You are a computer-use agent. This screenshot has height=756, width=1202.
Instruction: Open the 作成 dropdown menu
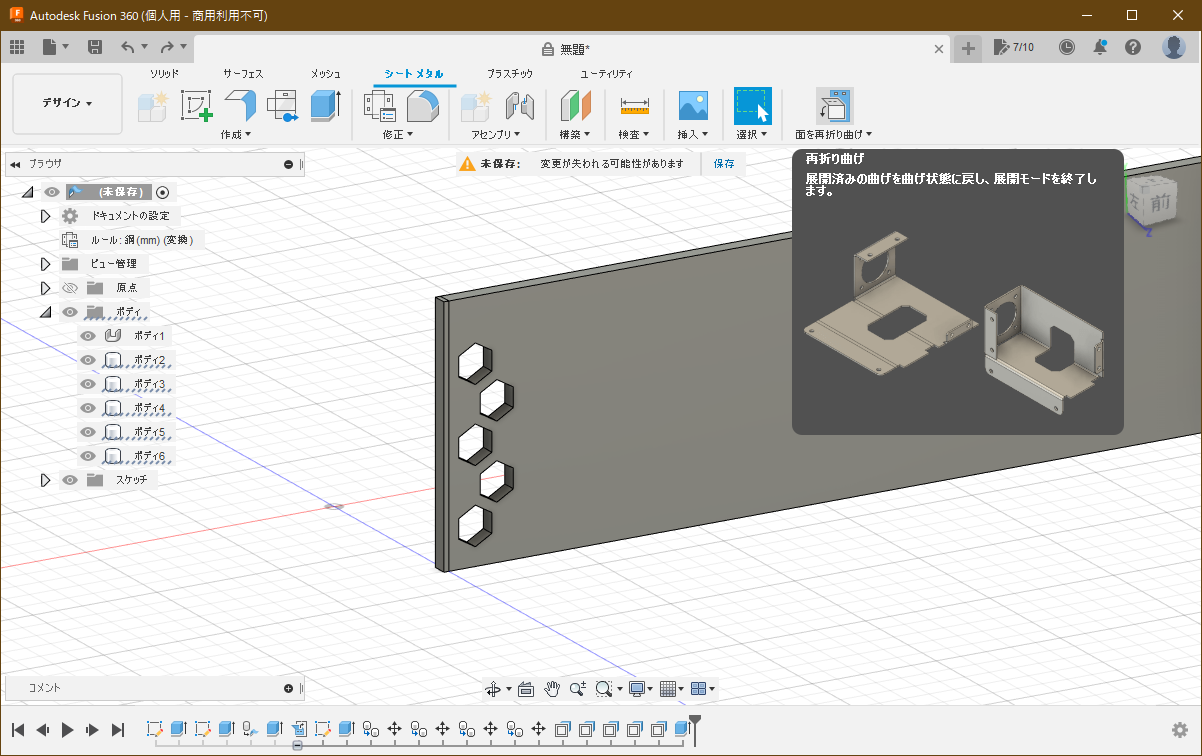point(236,134)
